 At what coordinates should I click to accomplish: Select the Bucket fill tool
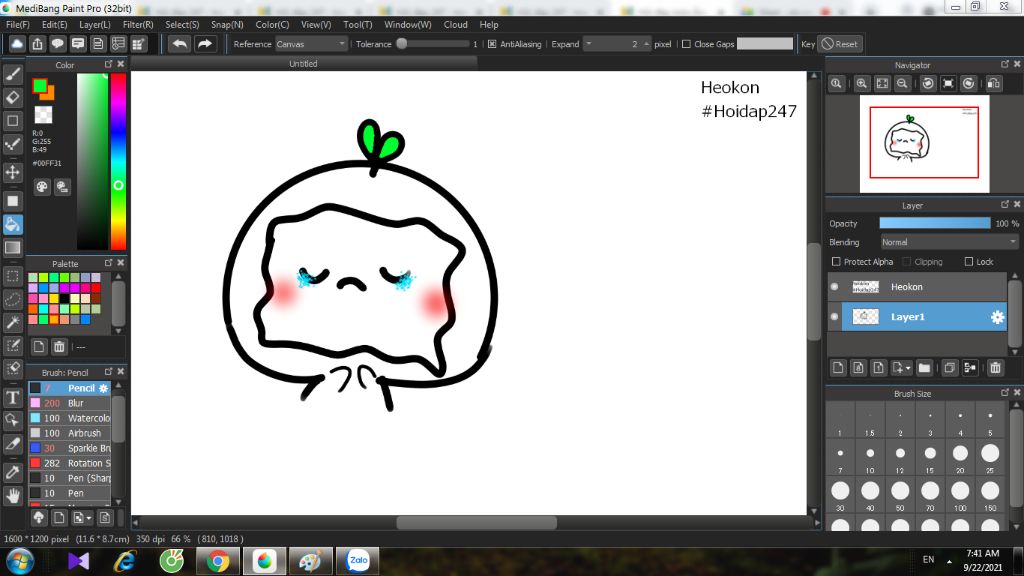click(12, 225)
